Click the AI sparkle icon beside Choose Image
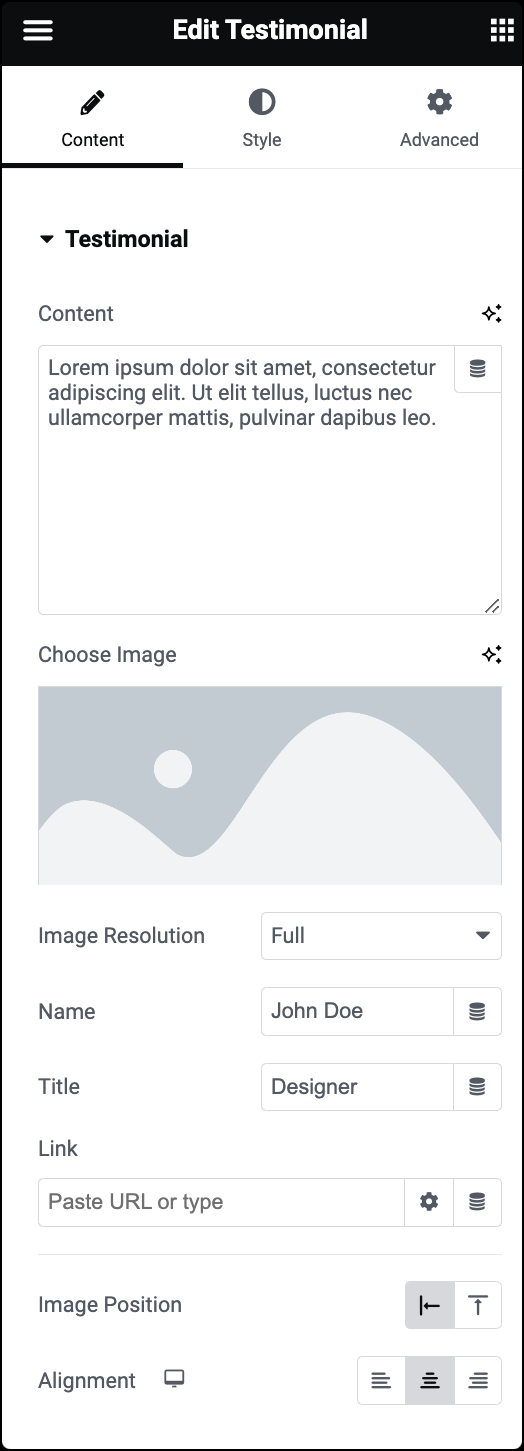The width and height of the screenshot is (524, 1451). tap(491, 655)
